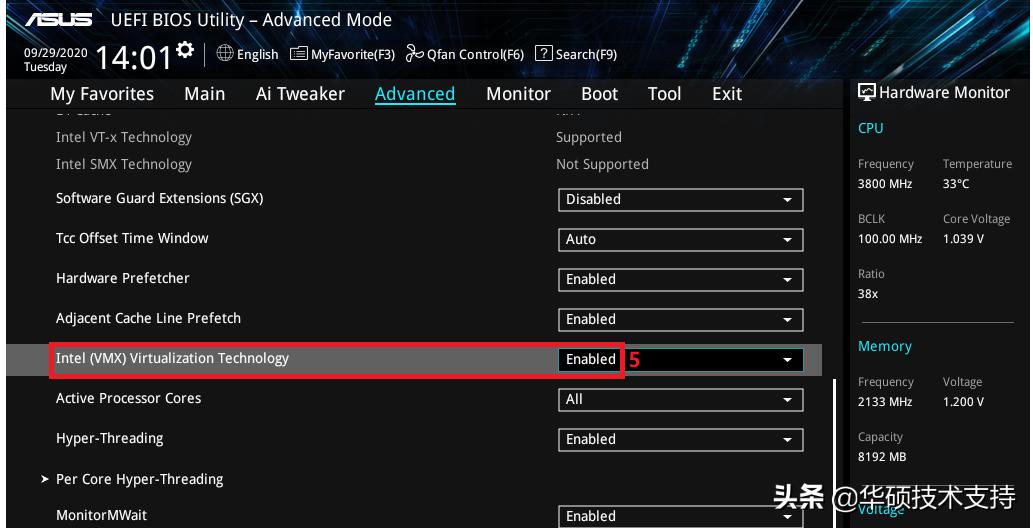Image resolution: width=1033 pixels, height=528 pixels.
Task: Open the Monitor tab
Action: pyautogui.click(x=518, y=94)
